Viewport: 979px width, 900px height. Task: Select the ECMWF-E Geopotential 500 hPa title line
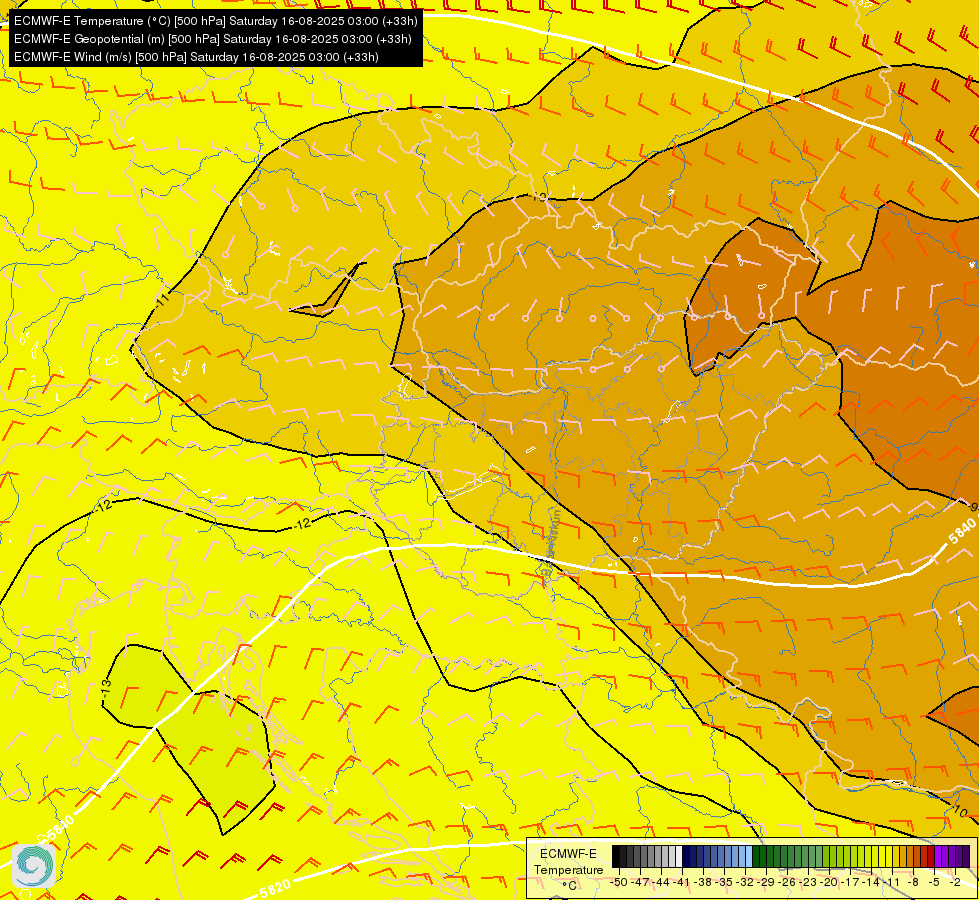click(212, 39)
